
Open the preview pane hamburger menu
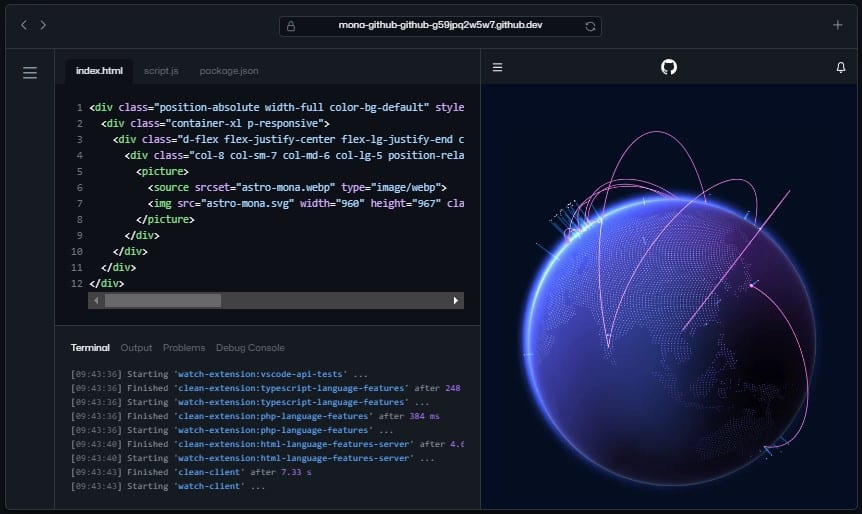497,67
